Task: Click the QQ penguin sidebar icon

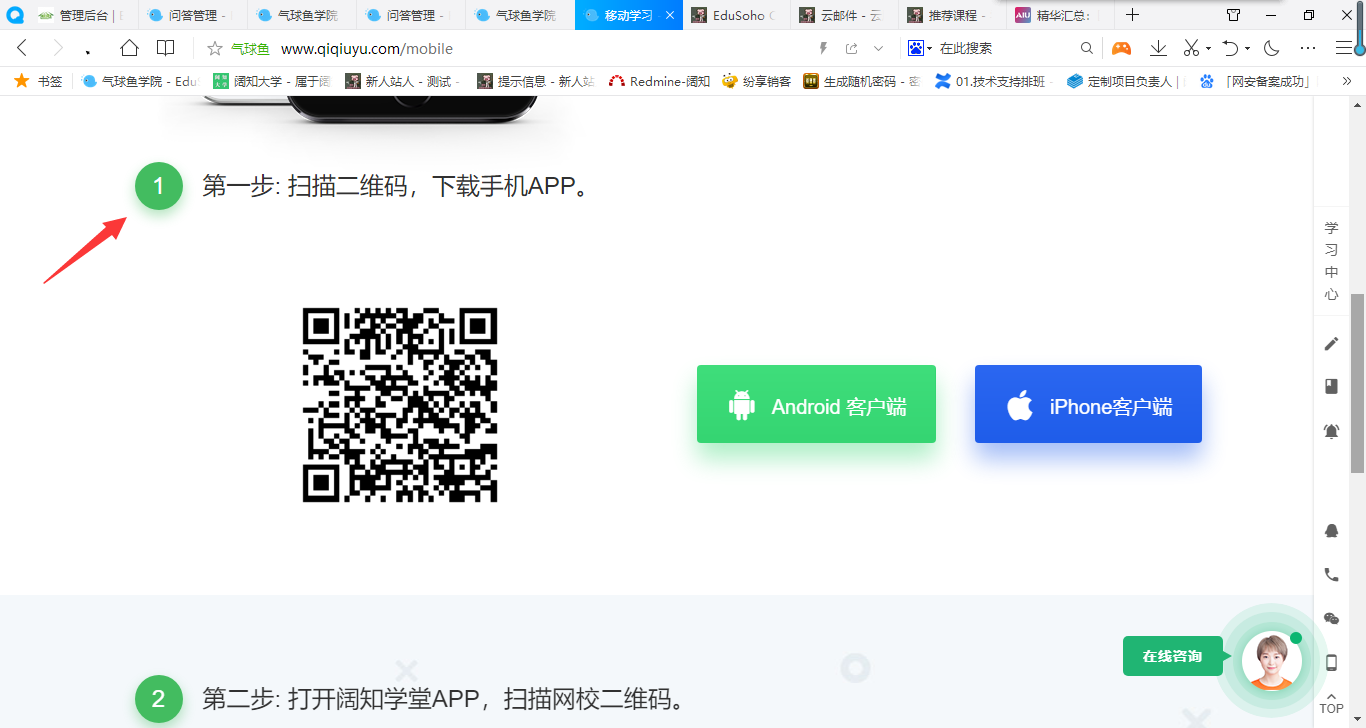Action: click(1331, 531)
